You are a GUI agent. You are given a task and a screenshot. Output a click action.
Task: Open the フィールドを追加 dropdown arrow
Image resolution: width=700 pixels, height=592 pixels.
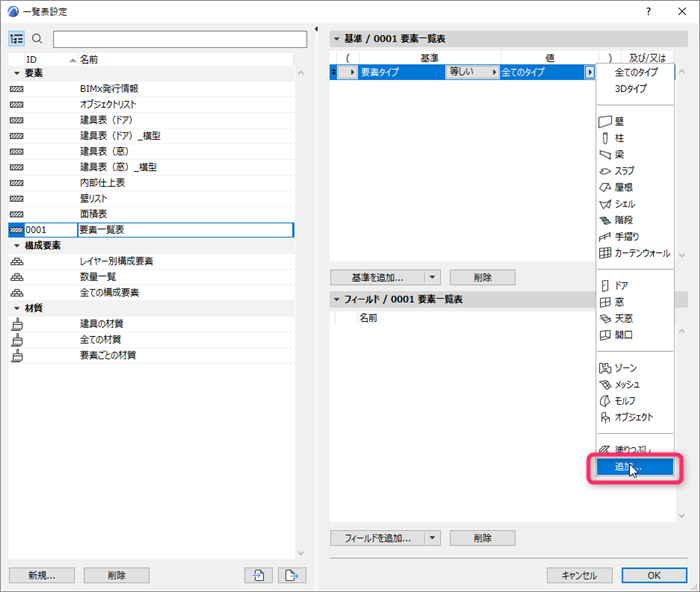432,538
